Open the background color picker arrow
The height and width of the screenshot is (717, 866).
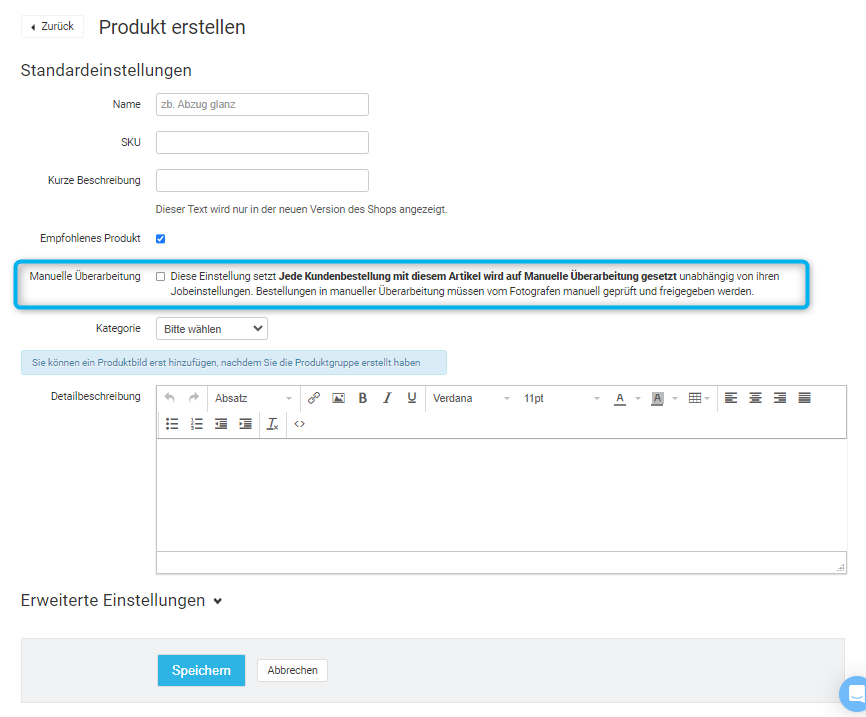point(675,398)
